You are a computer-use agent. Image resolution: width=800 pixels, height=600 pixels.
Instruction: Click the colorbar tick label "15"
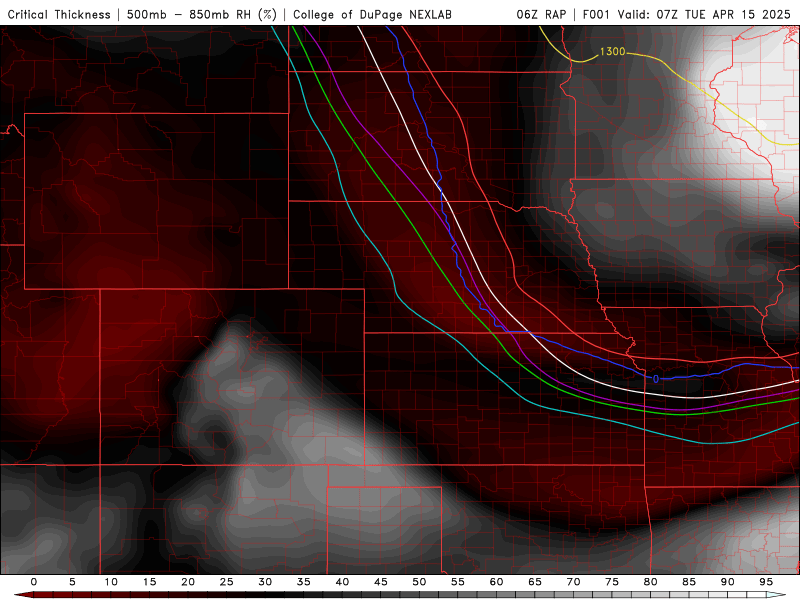(149, 582)
